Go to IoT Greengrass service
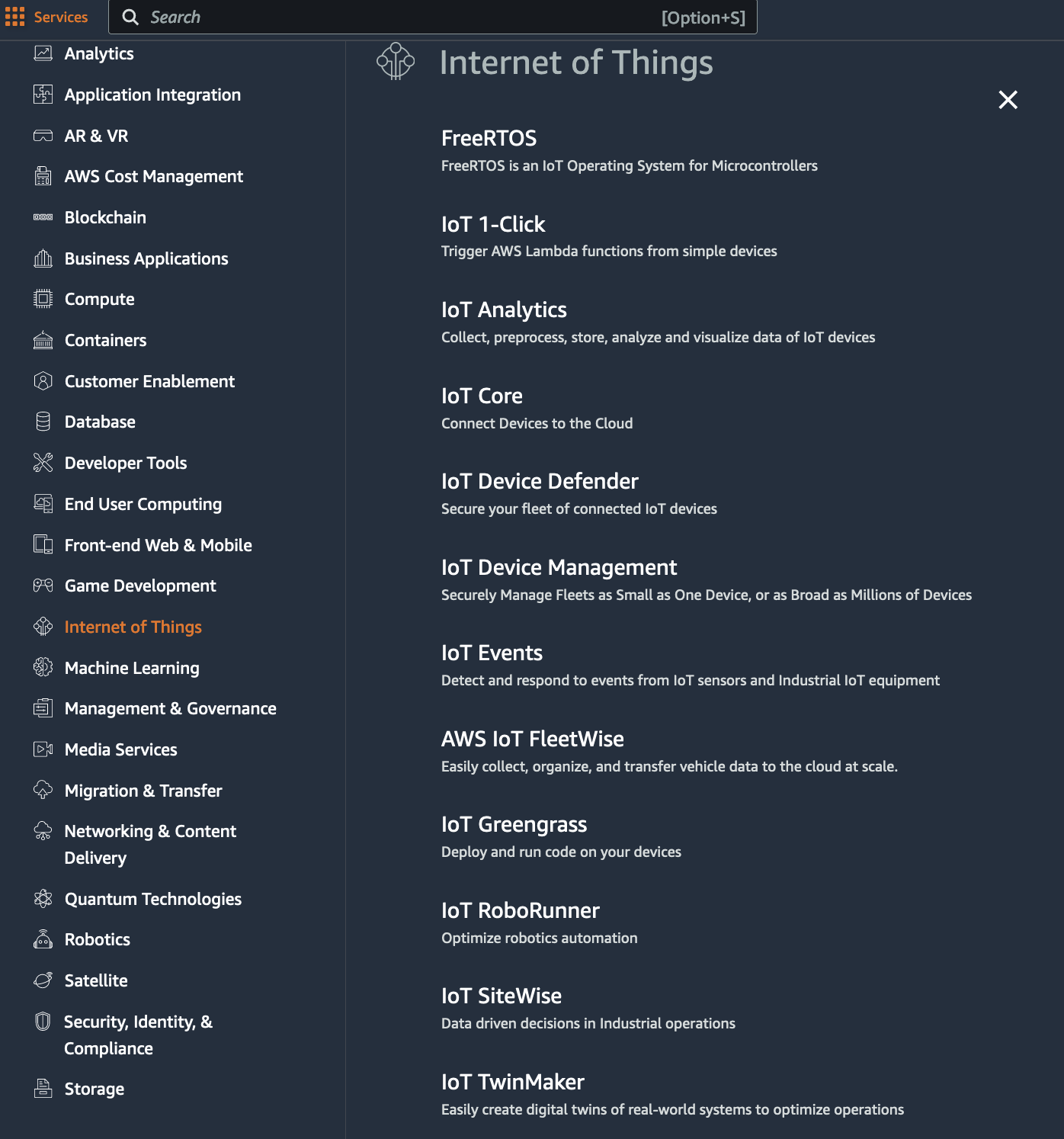 [514, 824]
